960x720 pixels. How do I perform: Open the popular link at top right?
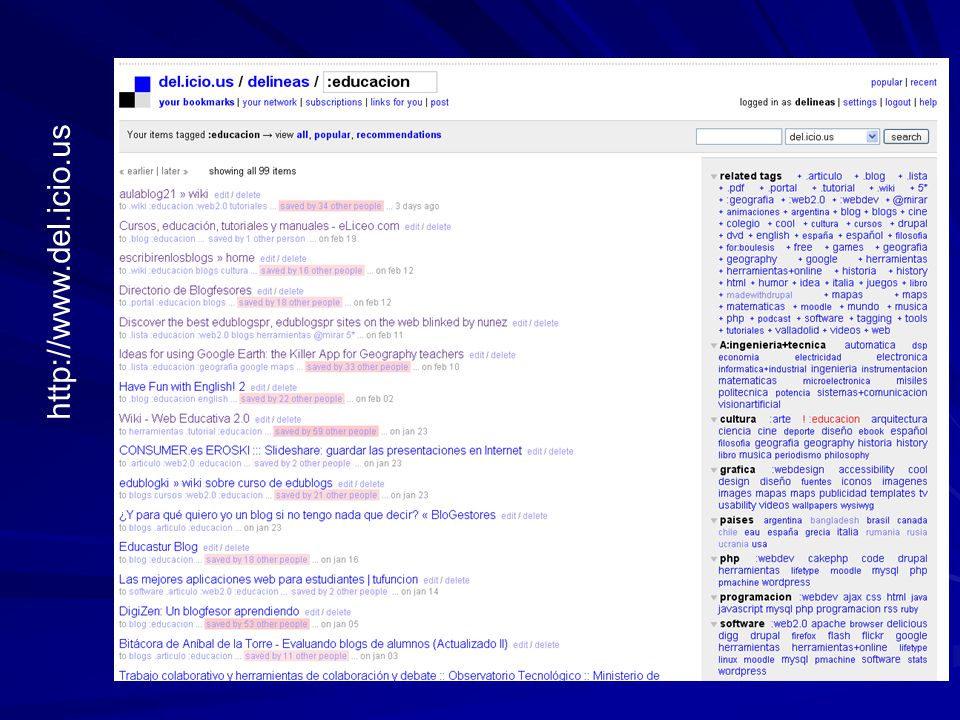pos(887,82)
